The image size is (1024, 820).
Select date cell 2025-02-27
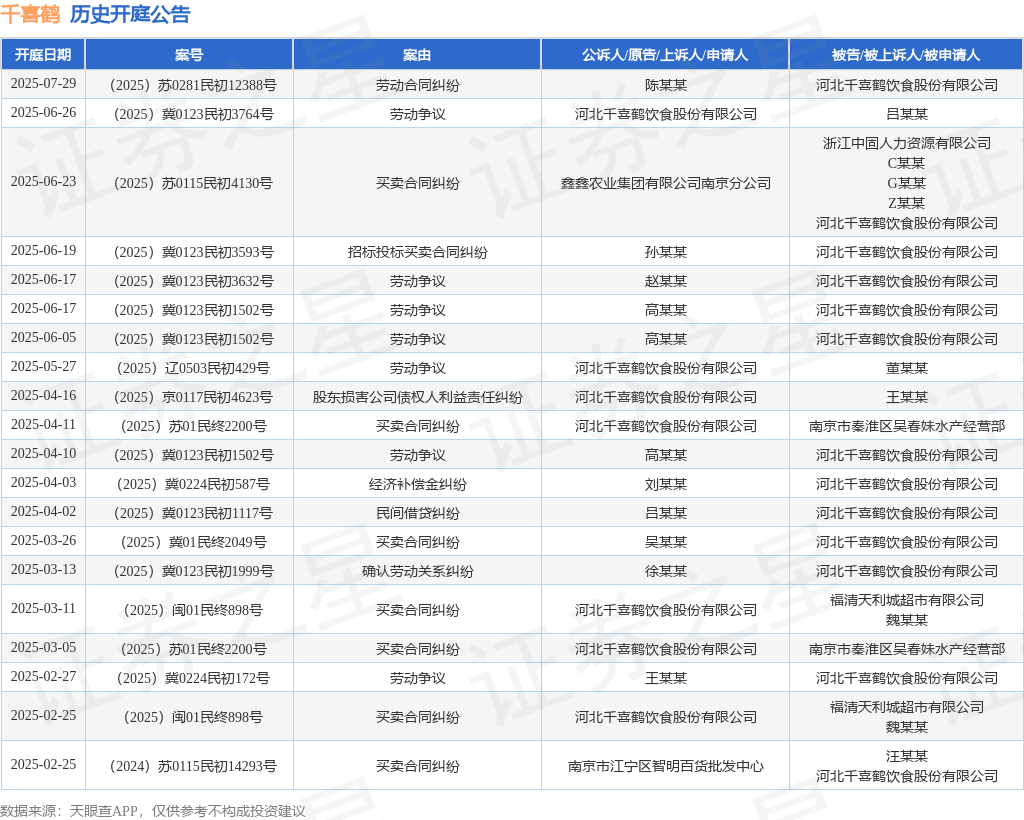click(x=43, y=676)
